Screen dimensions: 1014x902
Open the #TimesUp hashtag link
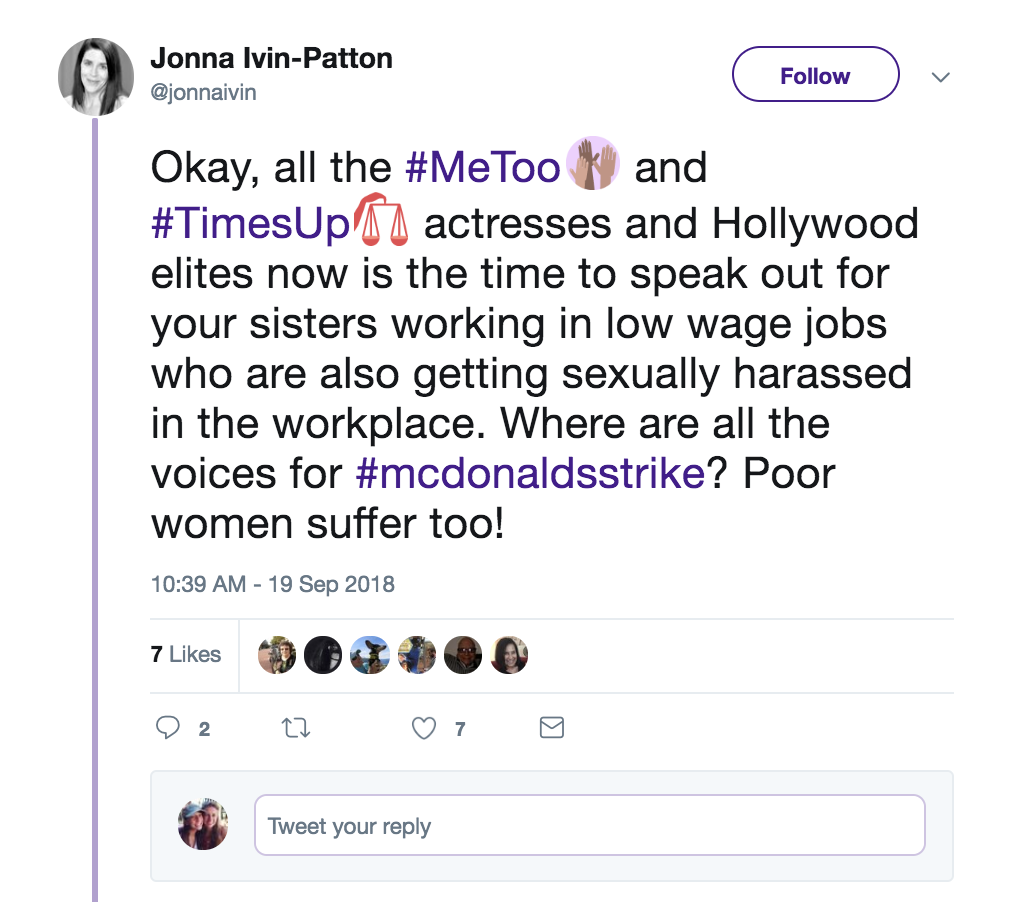pos(247,223)
